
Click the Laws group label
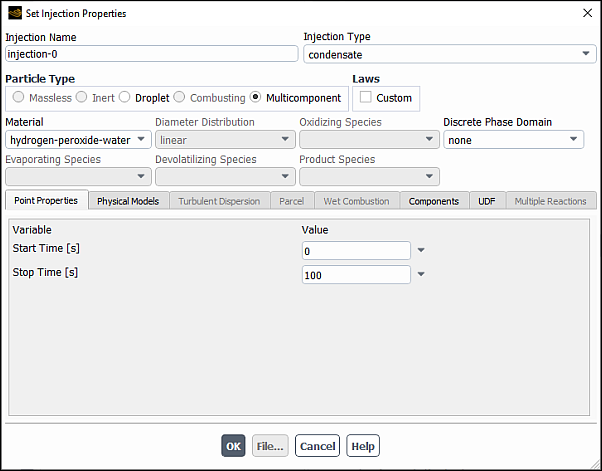click(366, 79)
